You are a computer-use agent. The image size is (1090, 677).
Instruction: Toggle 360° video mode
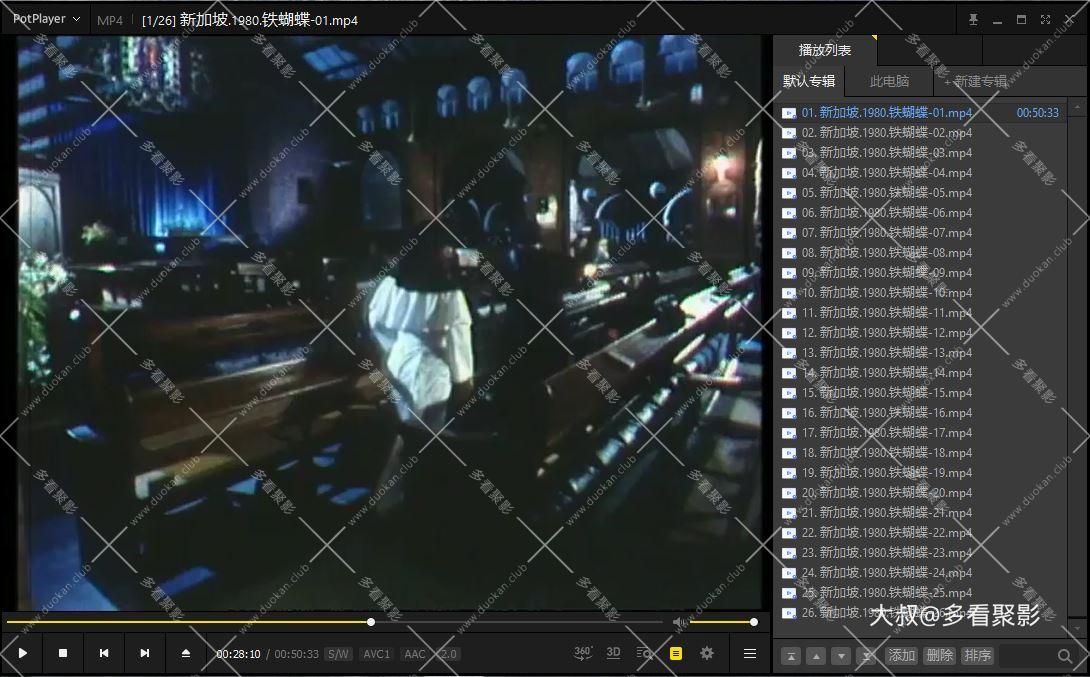click(583, 653)
